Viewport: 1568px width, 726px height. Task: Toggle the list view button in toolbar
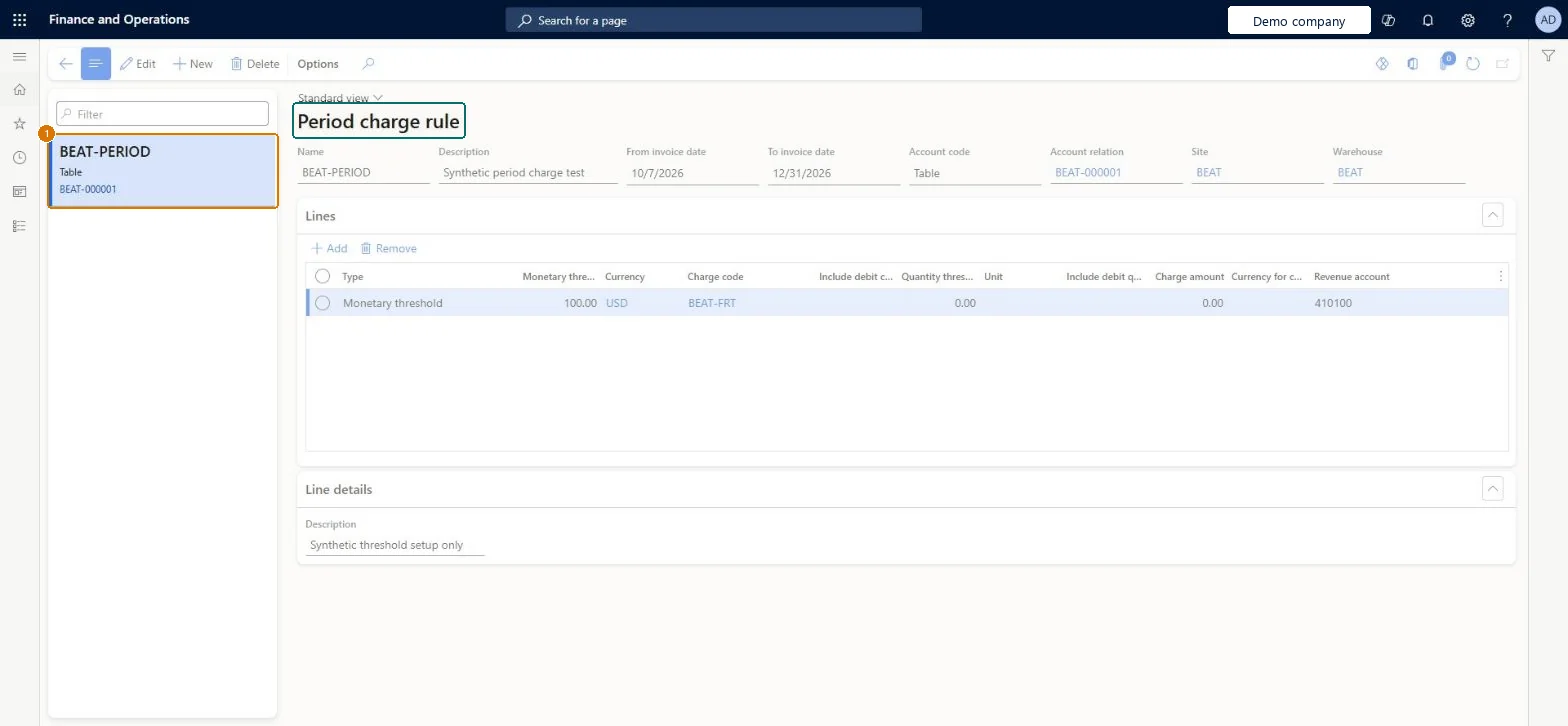tap(96, 64)
